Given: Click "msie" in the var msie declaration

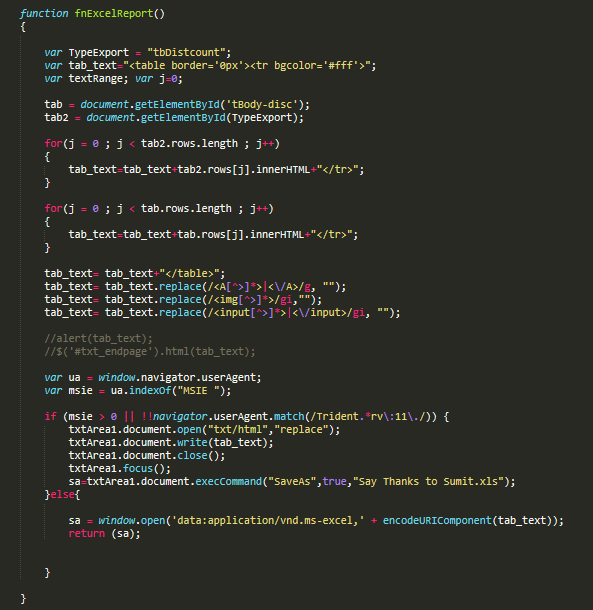Looking at the screenshot, I should coord(81,391).
